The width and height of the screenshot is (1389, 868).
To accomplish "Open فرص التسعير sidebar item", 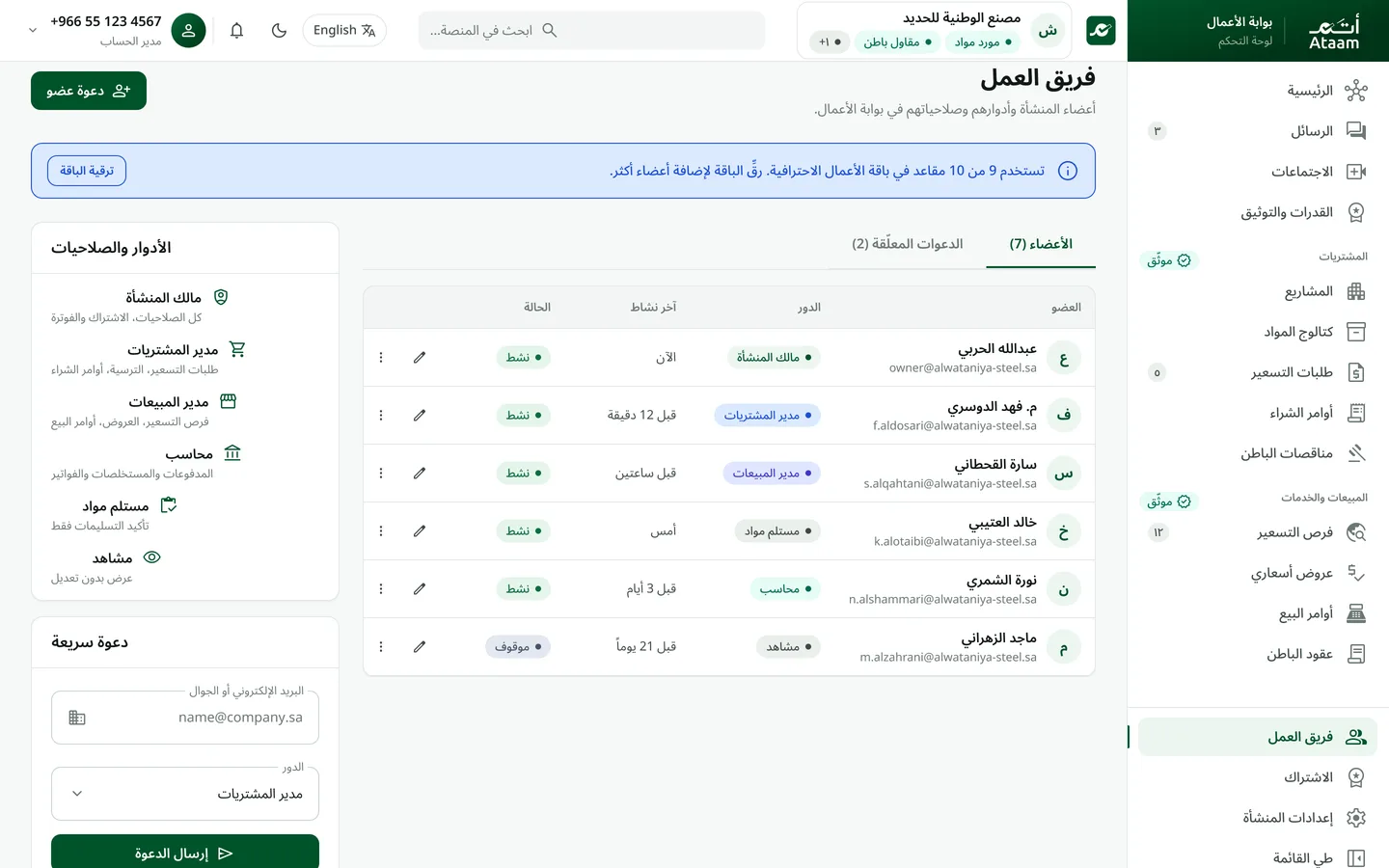I will pyautogui.click(x=1258, y=532).
